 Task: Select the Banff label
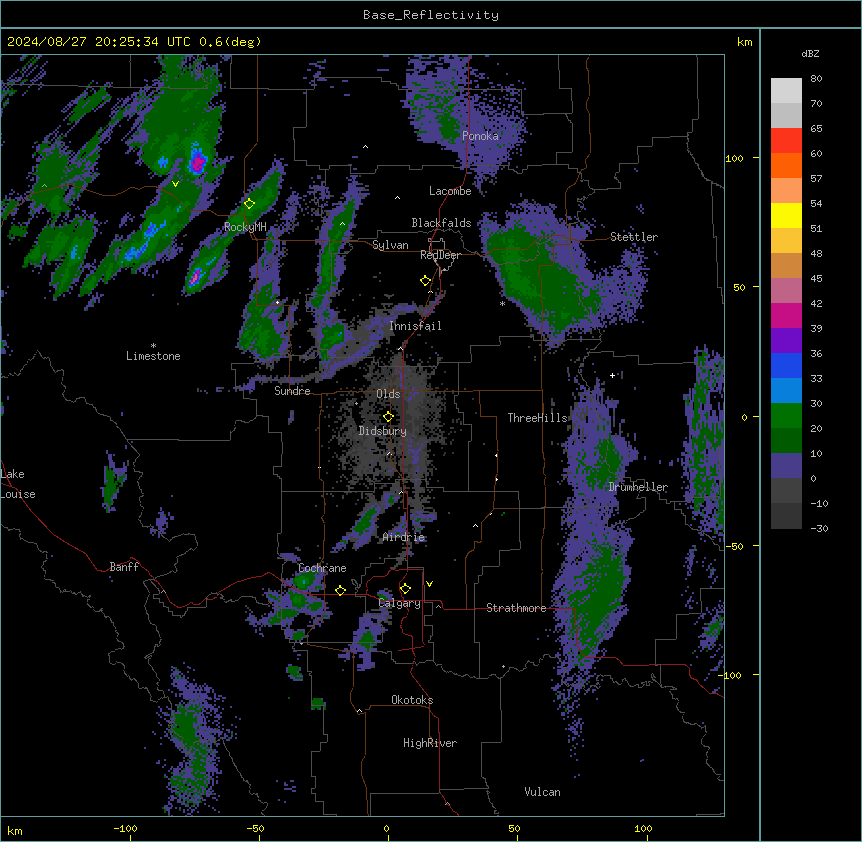(124, 567)
